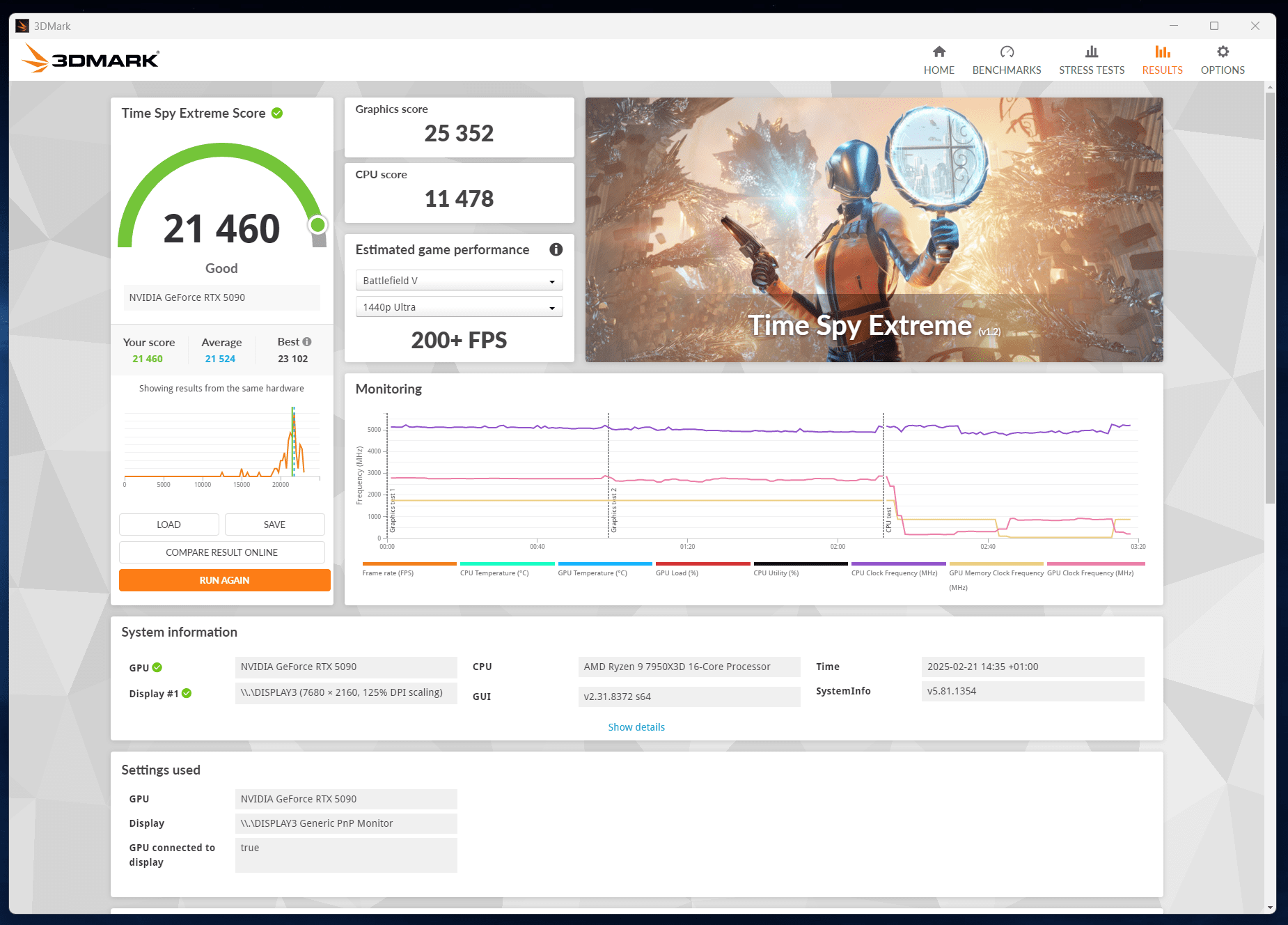Open the 1440p Ultra resolution dropdown
Image resolution: width=1288 pixels, height=925 pixels.
point(459,307)
